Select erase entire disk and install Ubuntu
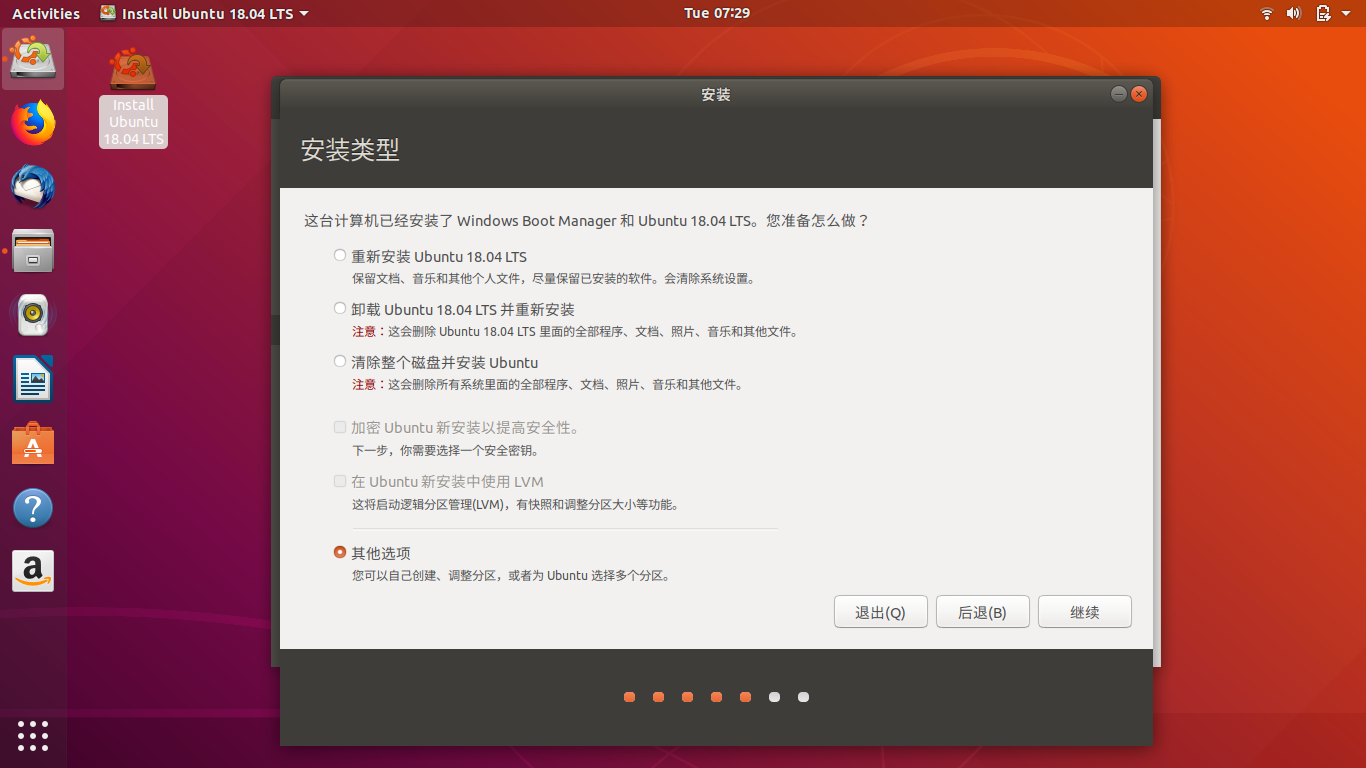The height and width of the screenshot is (768, 1366). click(340, 362)
